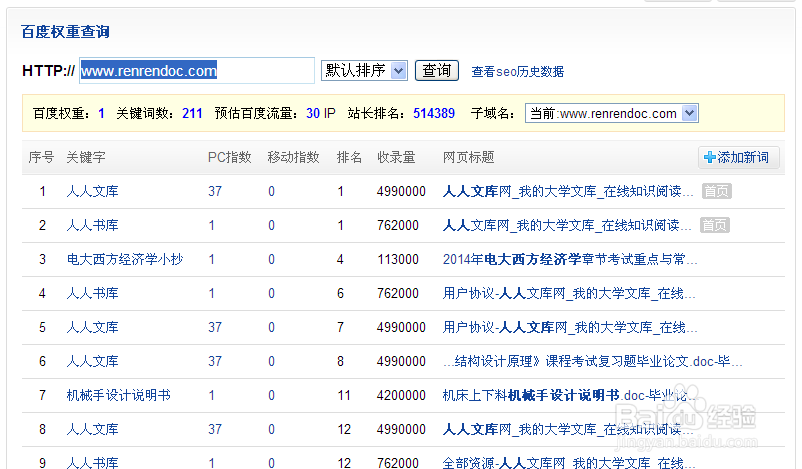The image size is (802, 469).
Task: Click the domain input field www.renrendoc.com
Action: point(197,71)
